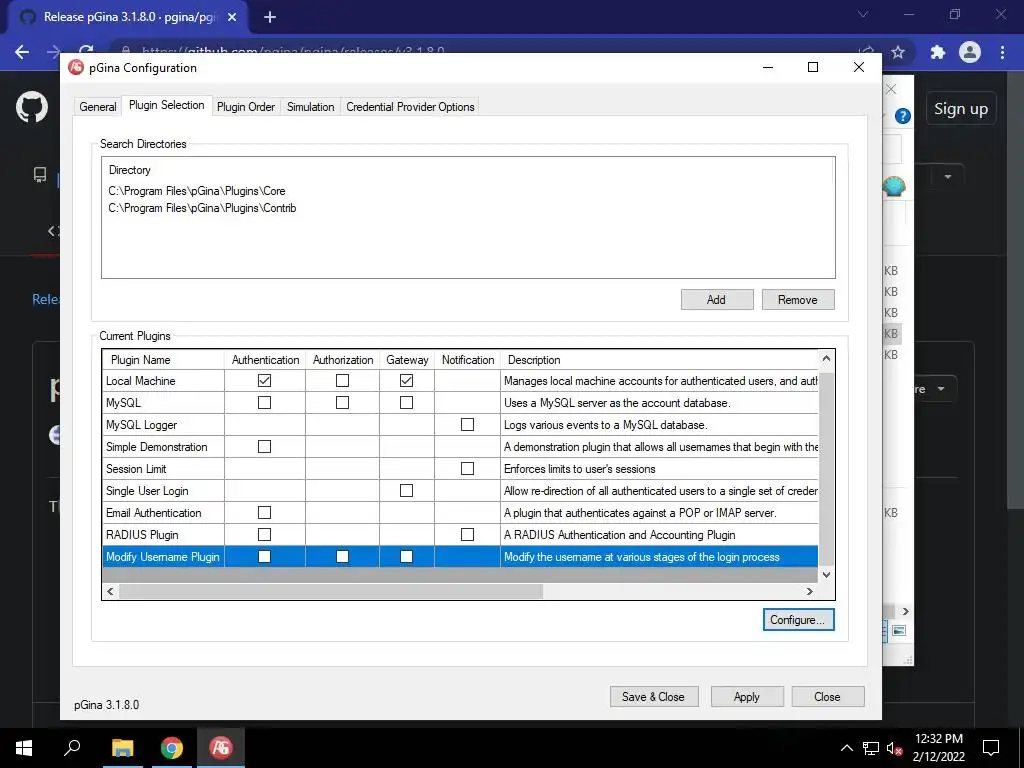Click the GitHub logo in browser page
1024x768 pixels.
click(x=32, y=107)
